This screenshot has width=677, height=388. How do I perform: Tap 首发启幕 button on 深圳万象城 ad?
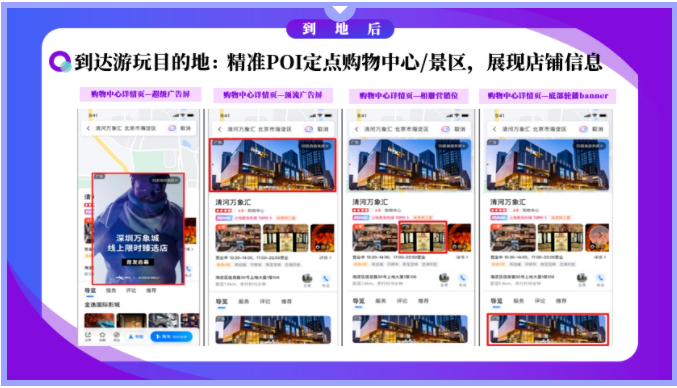tap(137, 262)
